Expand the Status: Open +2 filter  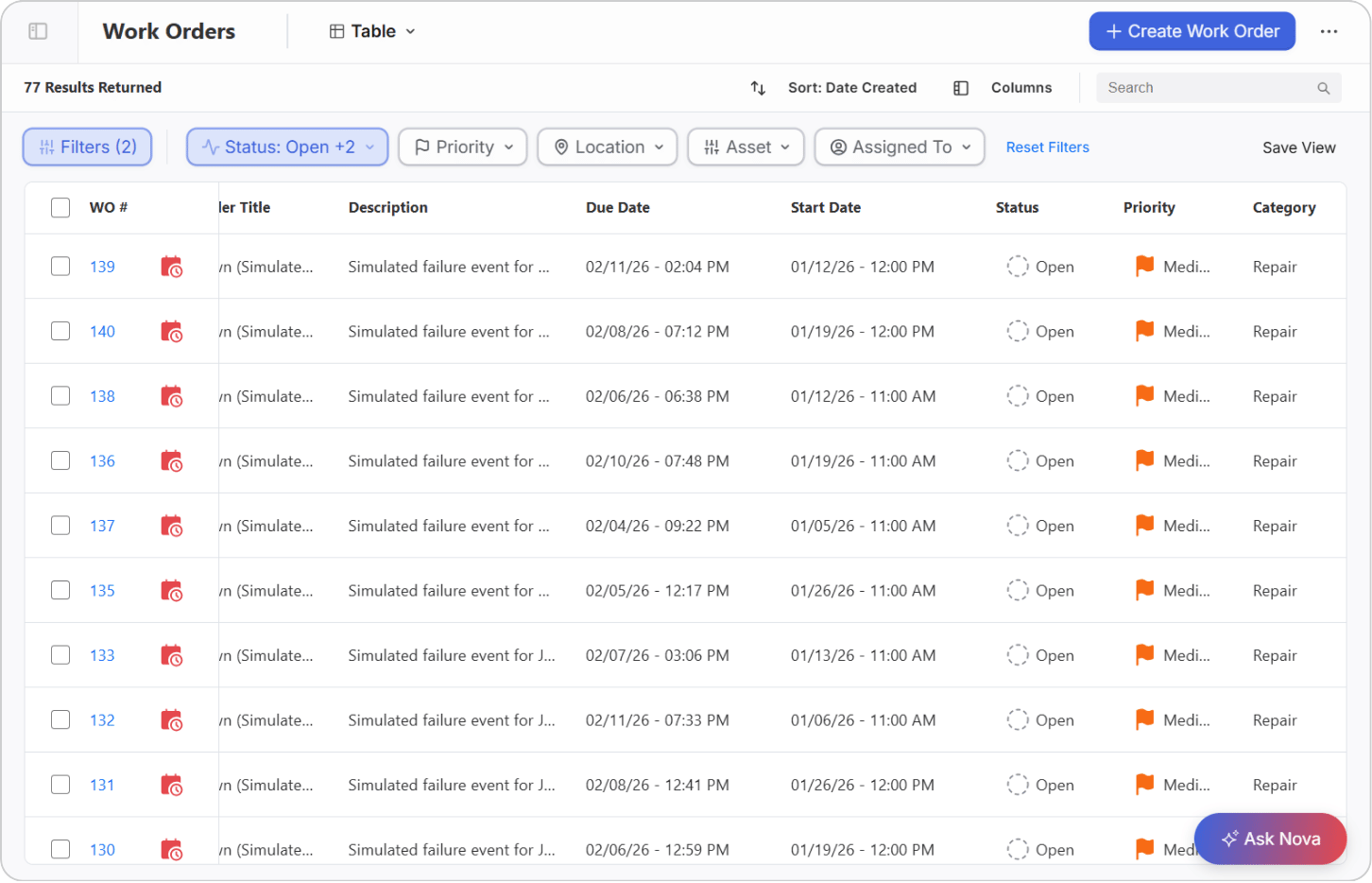tap(287, 147)
